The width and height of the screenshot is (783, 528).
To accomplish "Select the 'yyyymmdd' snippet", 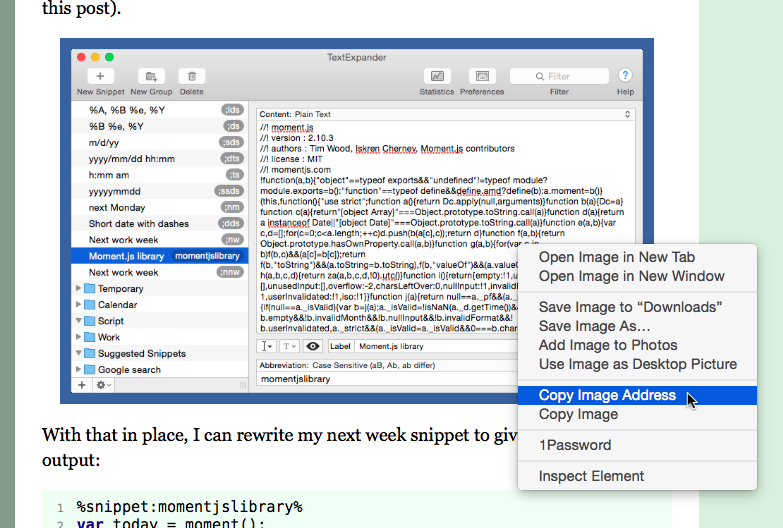I will (160, 191).
